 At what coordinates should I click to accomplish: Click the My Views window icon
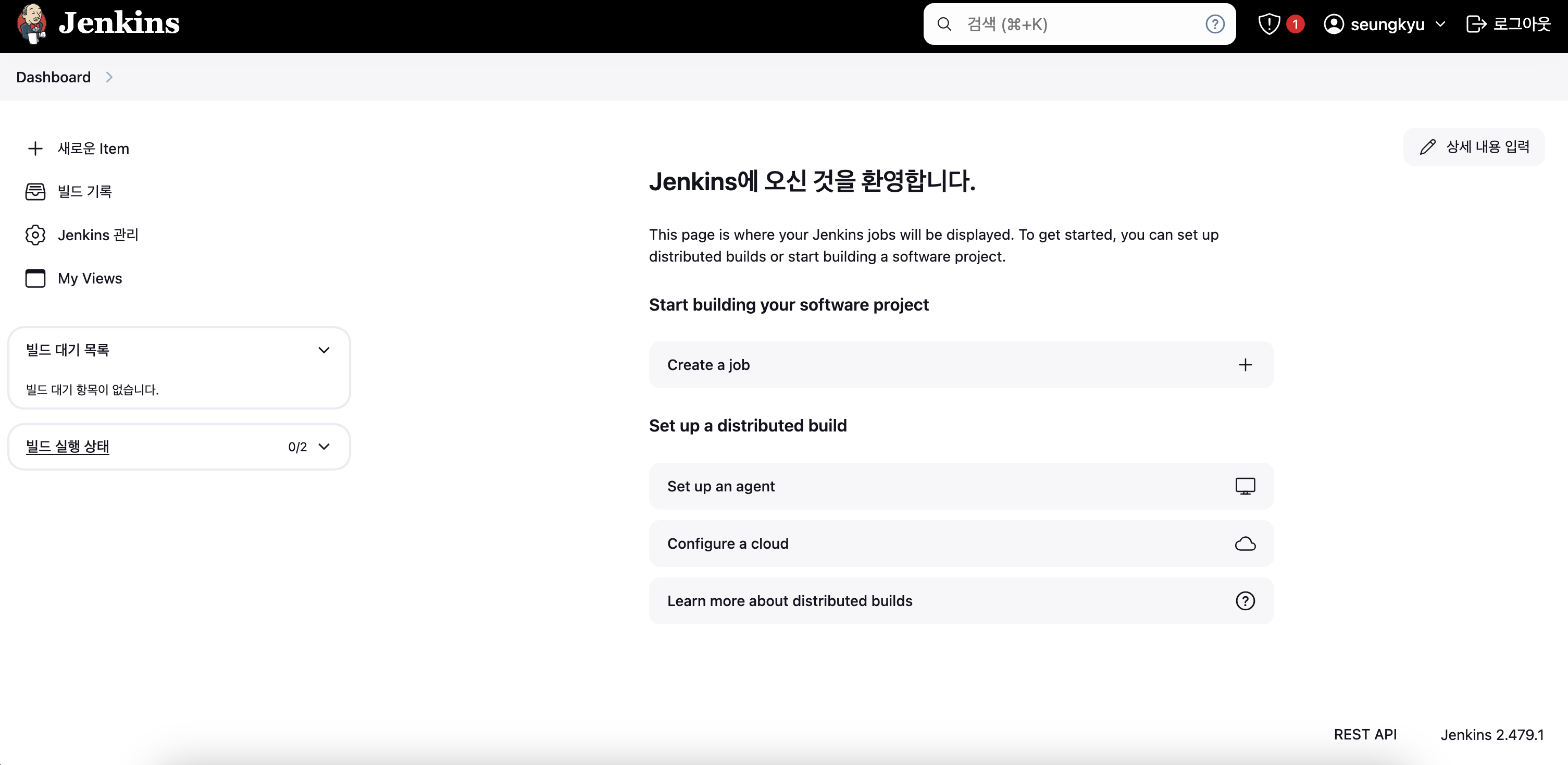(x=35, y=278)
